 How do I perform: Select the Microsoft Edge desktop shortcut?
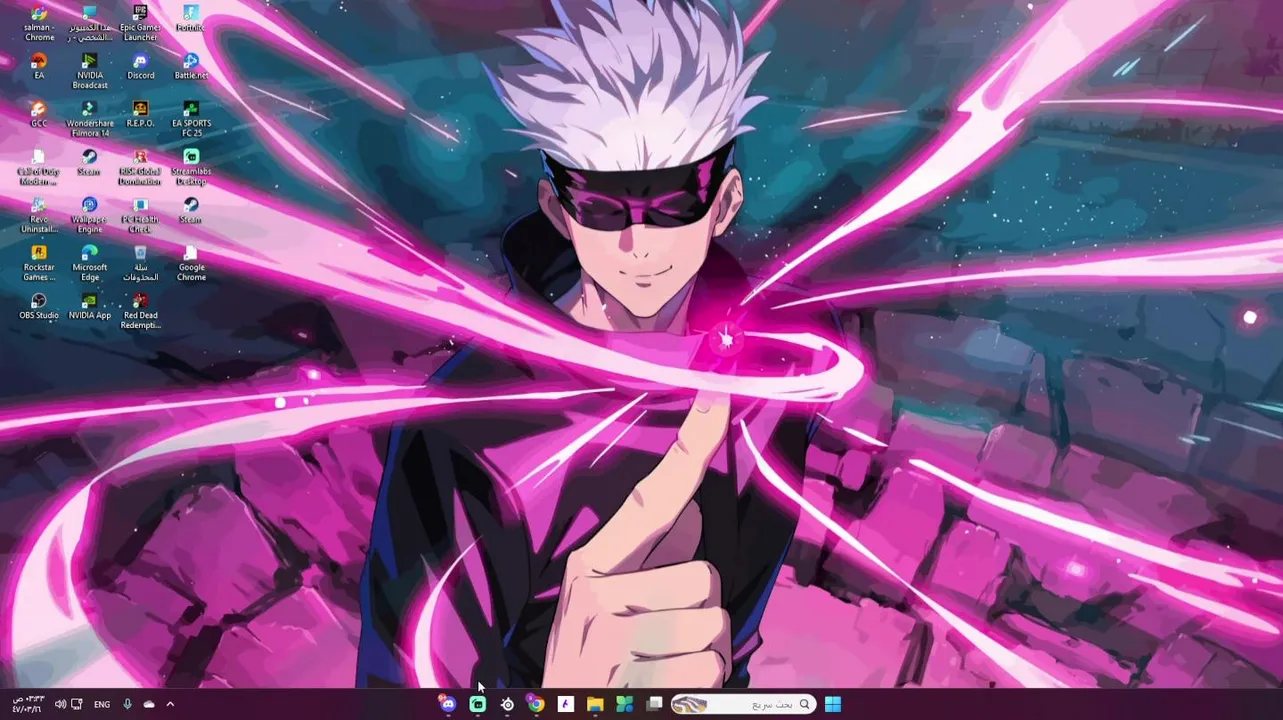[90, 263]
